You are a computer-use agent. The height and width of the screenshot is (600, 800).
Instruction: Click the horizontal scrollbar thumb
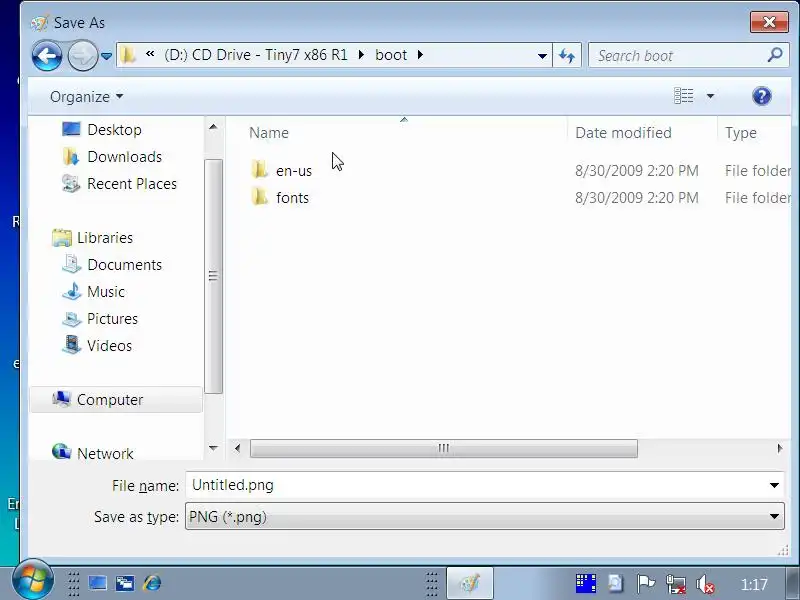tap(443, 448)
